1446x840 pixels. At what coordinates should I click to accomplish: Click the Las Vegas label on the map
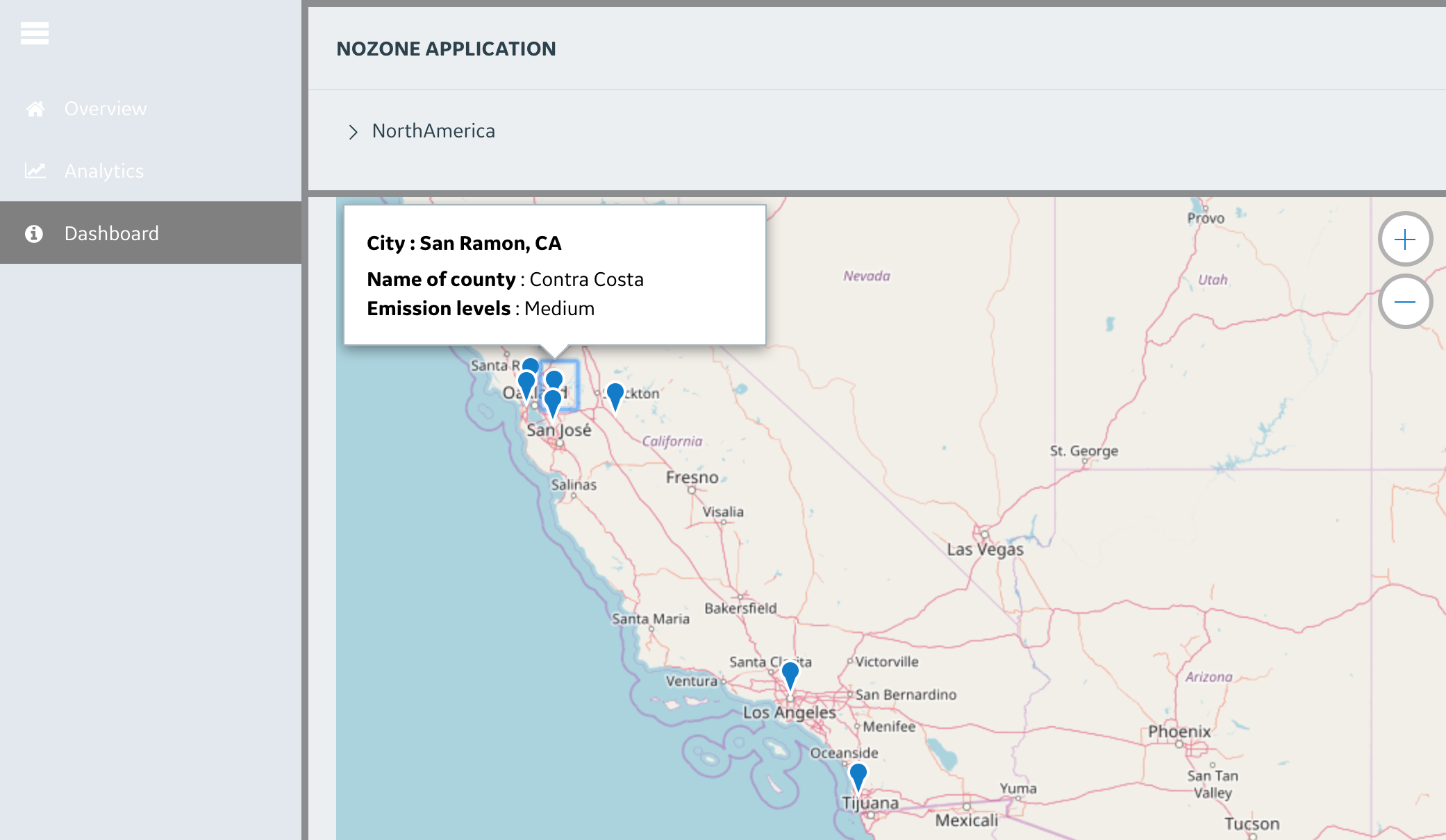985,549
